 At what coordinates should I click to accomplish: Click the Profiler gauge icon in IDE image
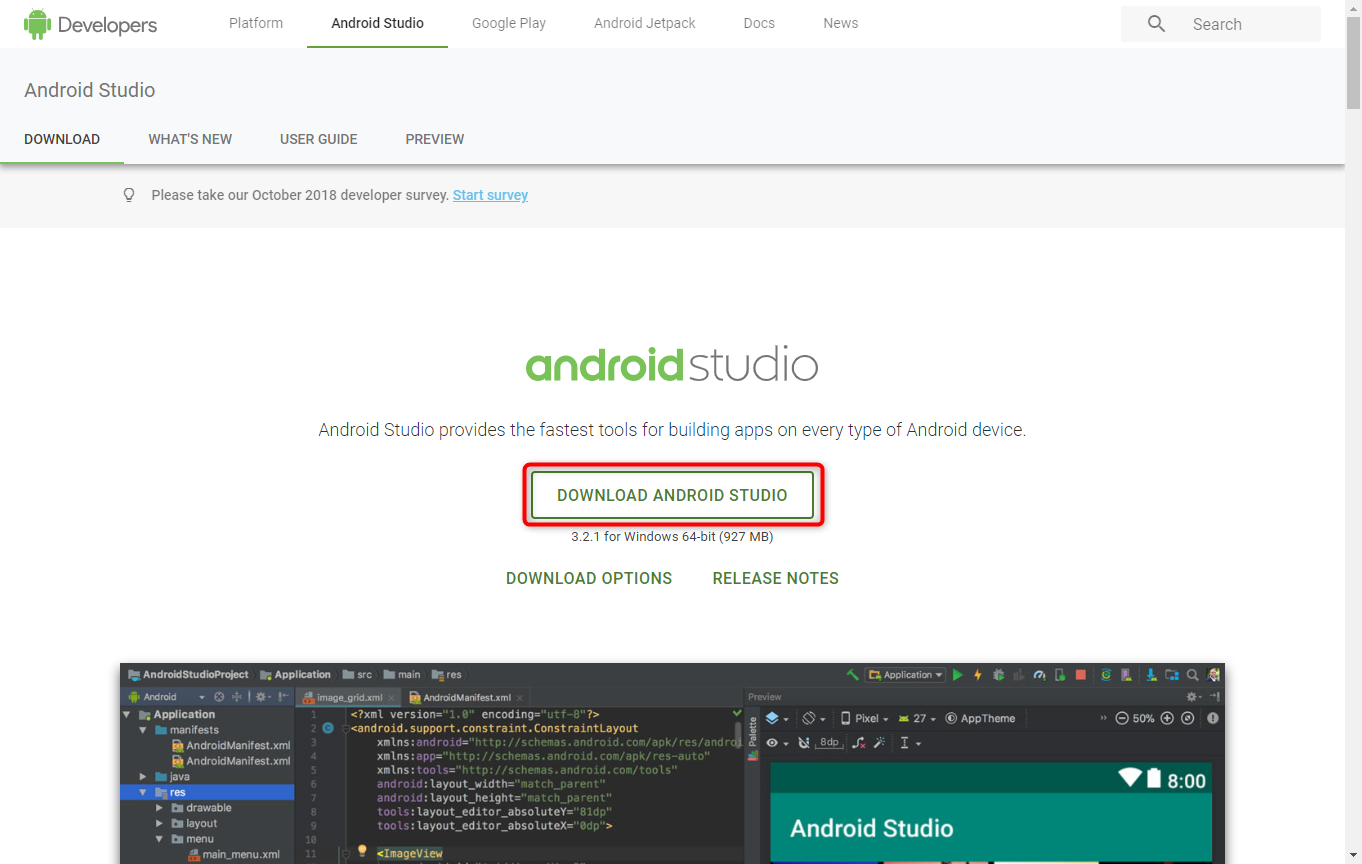pyautogui.click(x=1040, y=675)
